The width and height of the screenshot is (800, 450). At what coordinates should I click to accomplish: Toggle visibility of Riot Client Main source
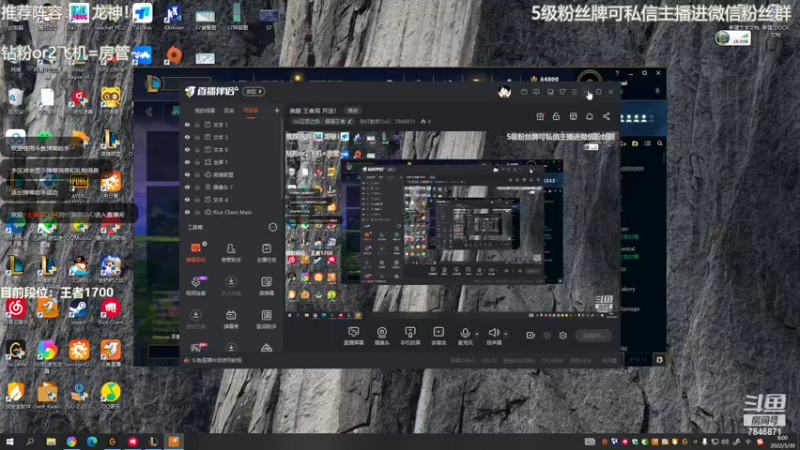pyautogui.click(x=187, y=212)
